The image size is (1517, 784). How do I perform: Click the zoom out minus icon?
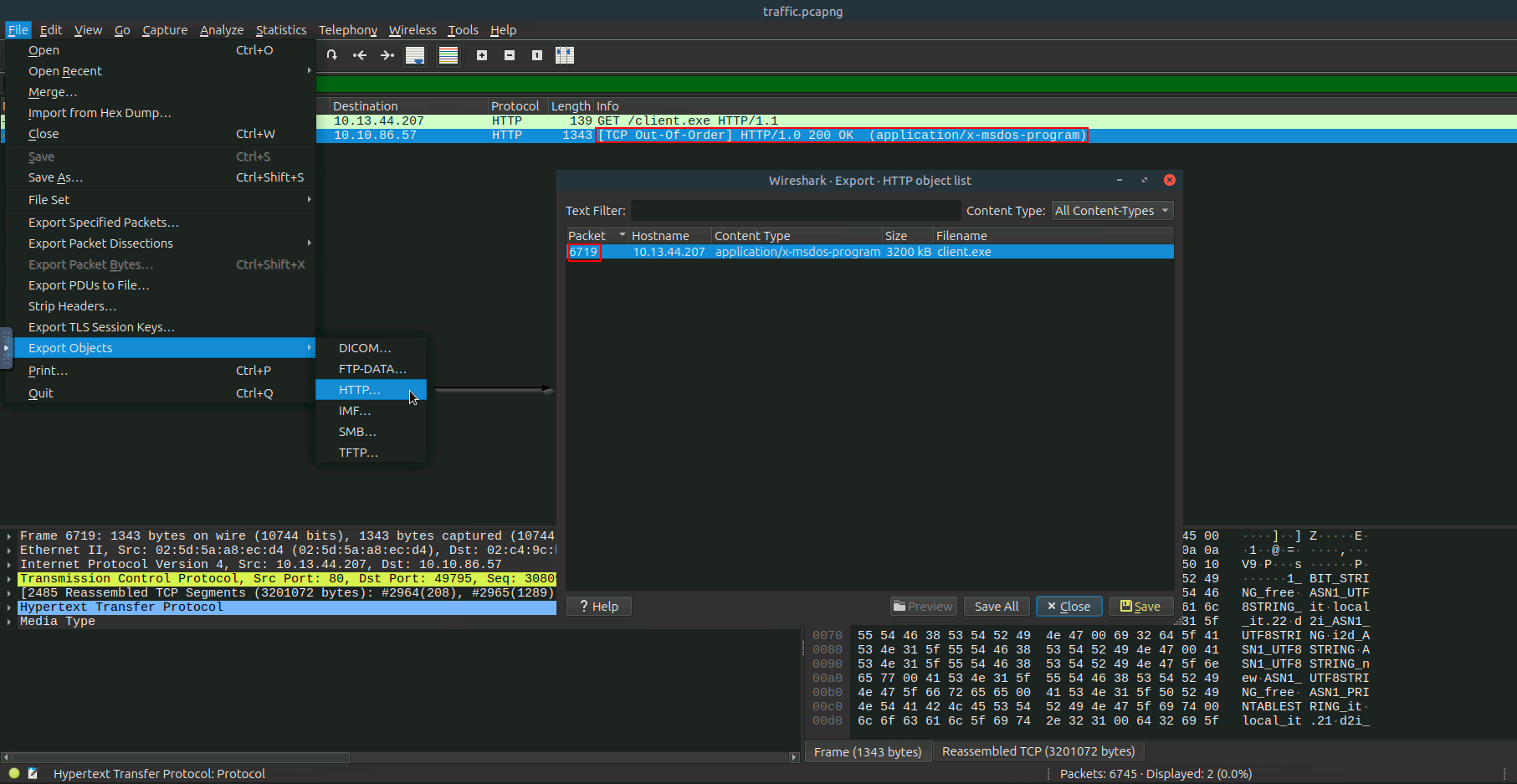(510, 55)
